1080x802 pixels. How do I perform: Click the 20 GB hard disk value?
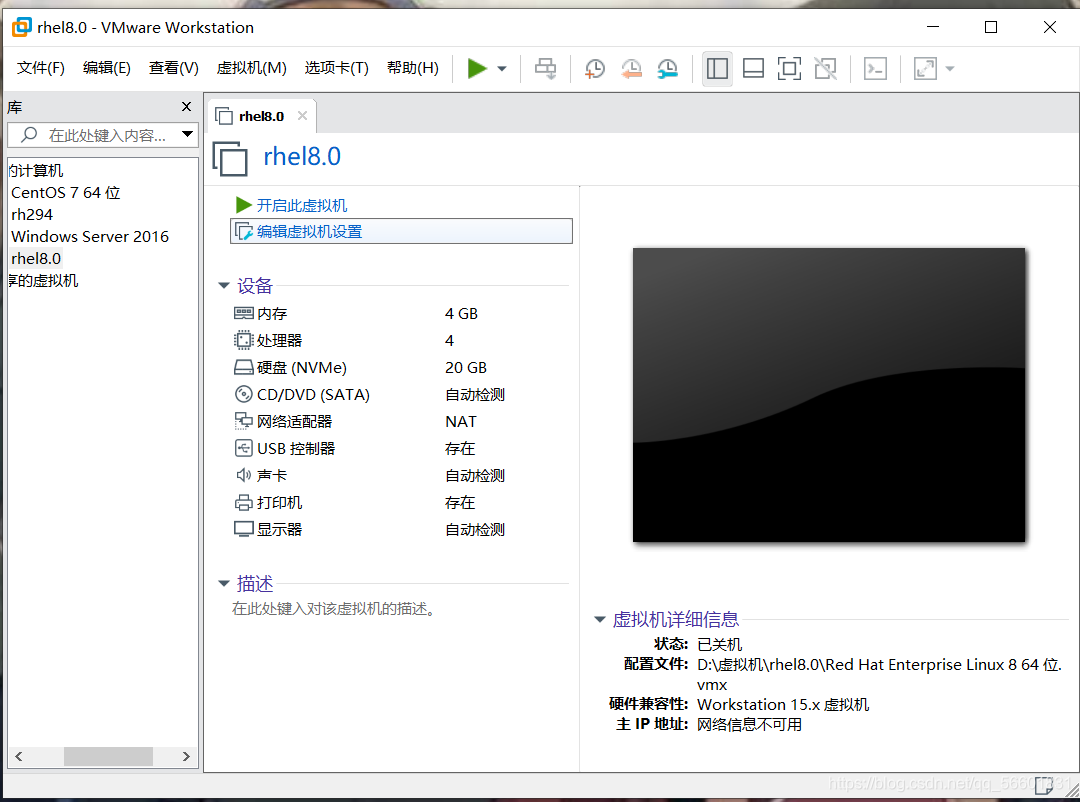point(466,368)
